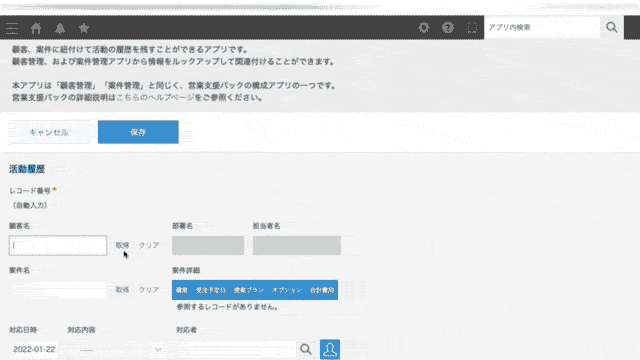Click the 活動履歴 section heading

pos(27,169)
